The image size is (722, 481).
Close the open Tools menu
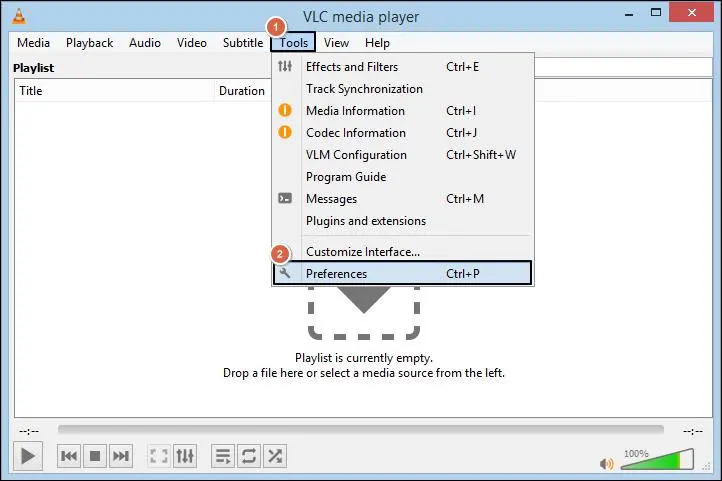(x=293, y=43)
